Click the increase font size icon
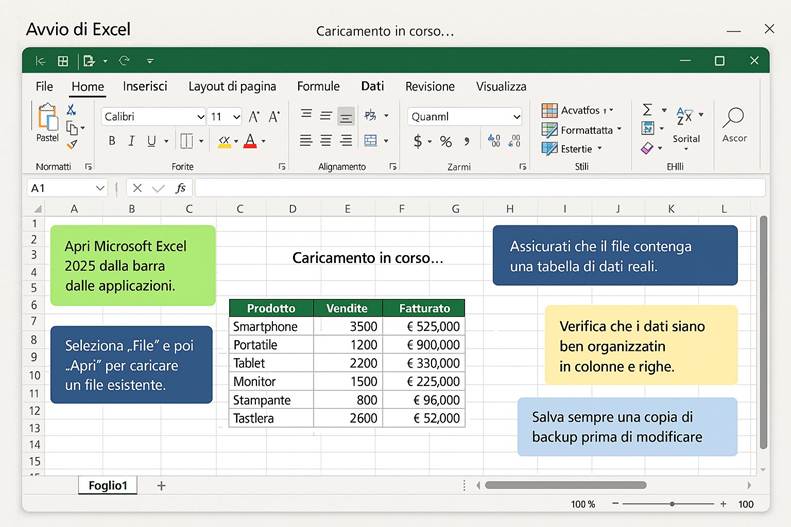This screenshot has width=791, height=527. 254,117
